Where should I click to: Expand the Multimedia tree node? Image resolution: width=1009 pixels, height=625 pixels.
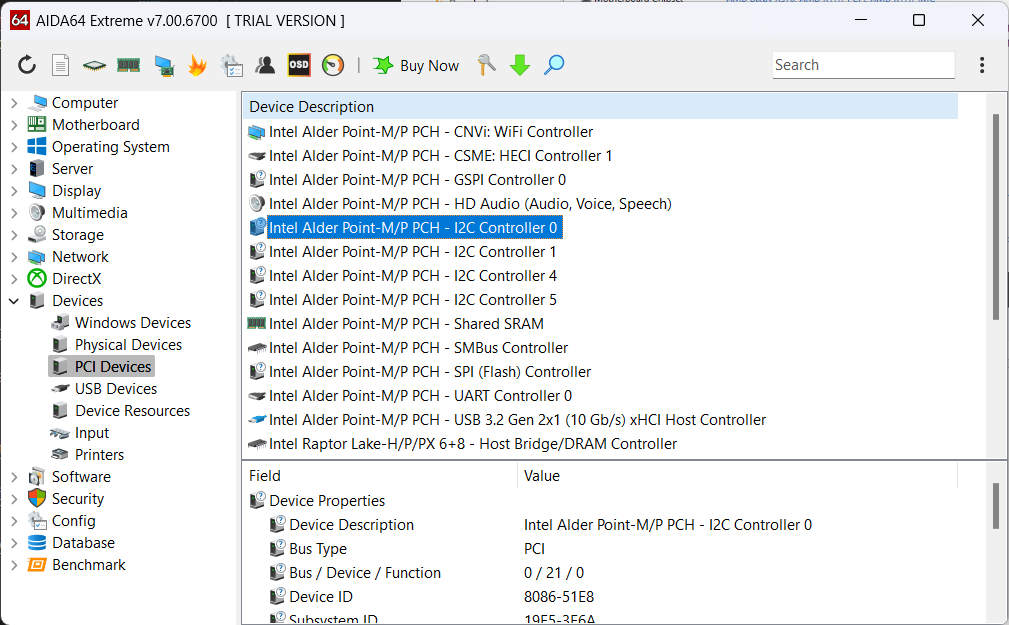(14, 212)
